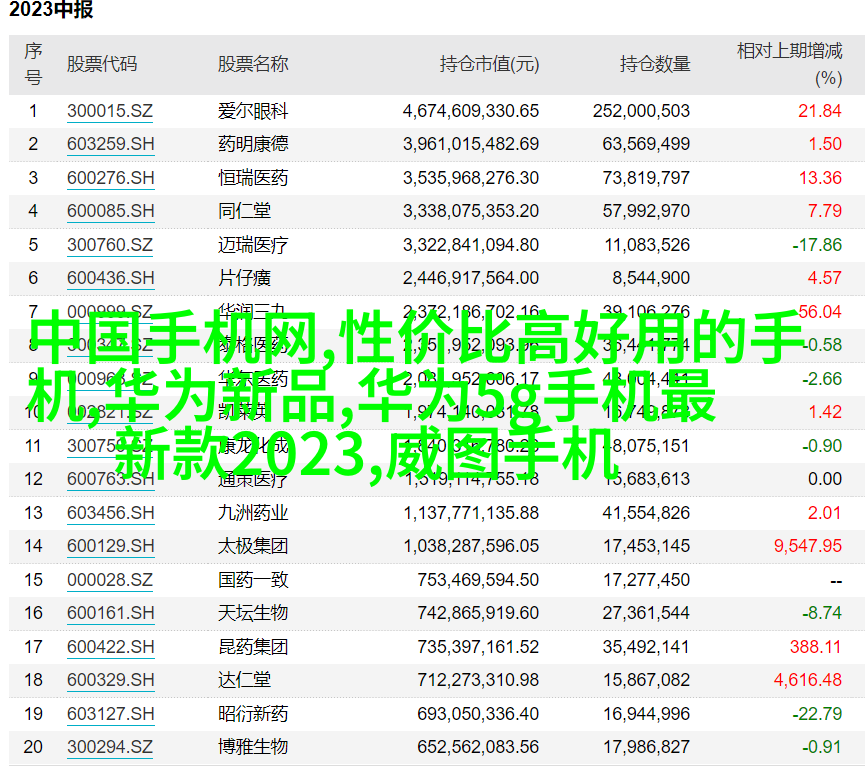Click holding quantity 16,944,996
Screen dimensions: 865x776
(646, 714)
